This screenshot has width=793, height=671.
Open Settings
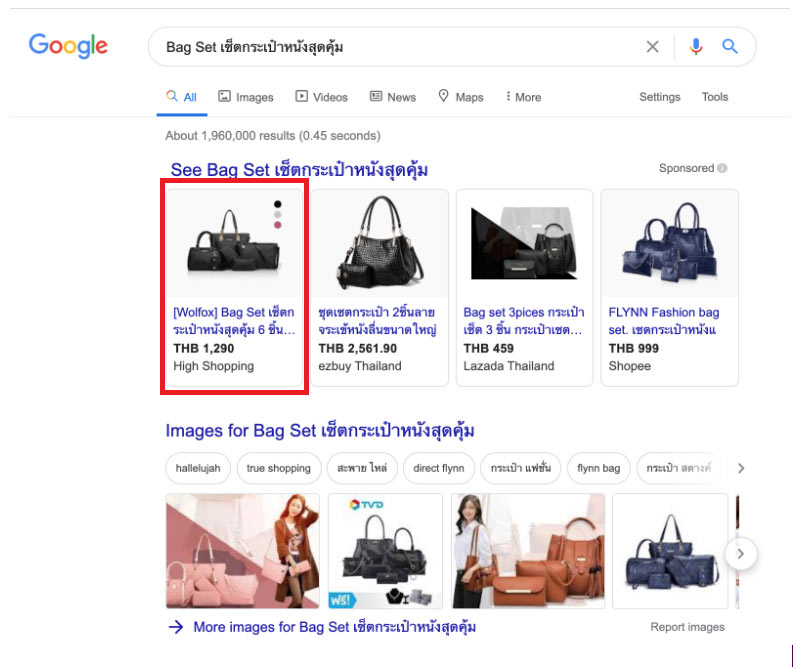[659, 97]
